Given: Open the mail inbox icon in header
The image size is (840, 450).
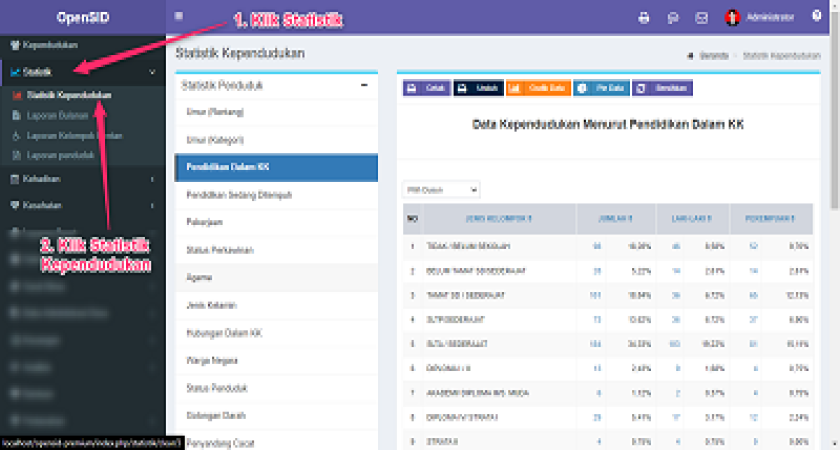Looking at the screenshot, I should click(x=702, y=17).
